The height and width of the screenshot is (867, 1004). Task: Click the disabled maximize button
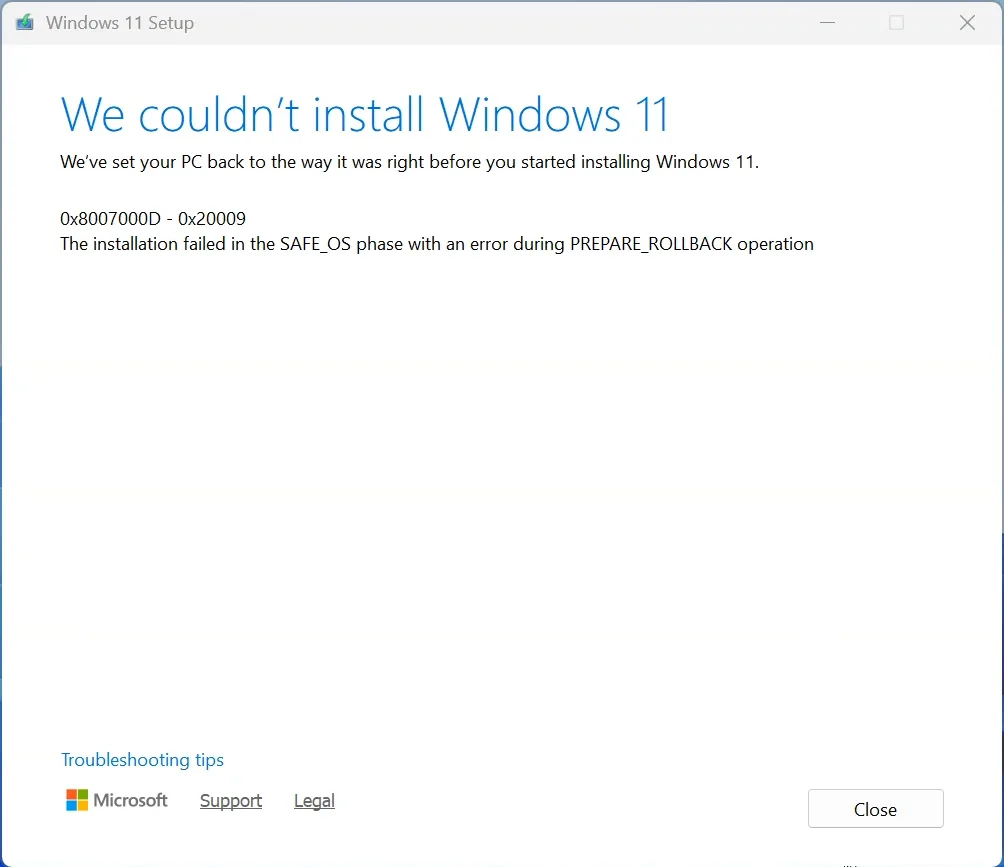coord(896,22)
